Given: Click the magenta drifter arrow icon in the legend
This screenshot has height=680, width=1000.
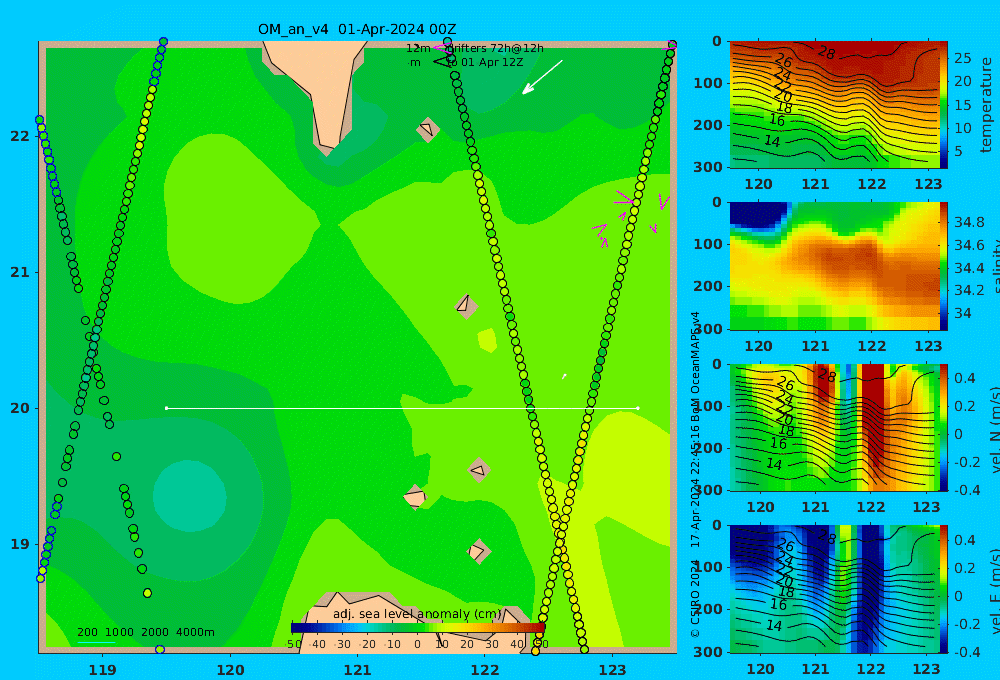Looking at the screenshot, I should pos(440,48).
